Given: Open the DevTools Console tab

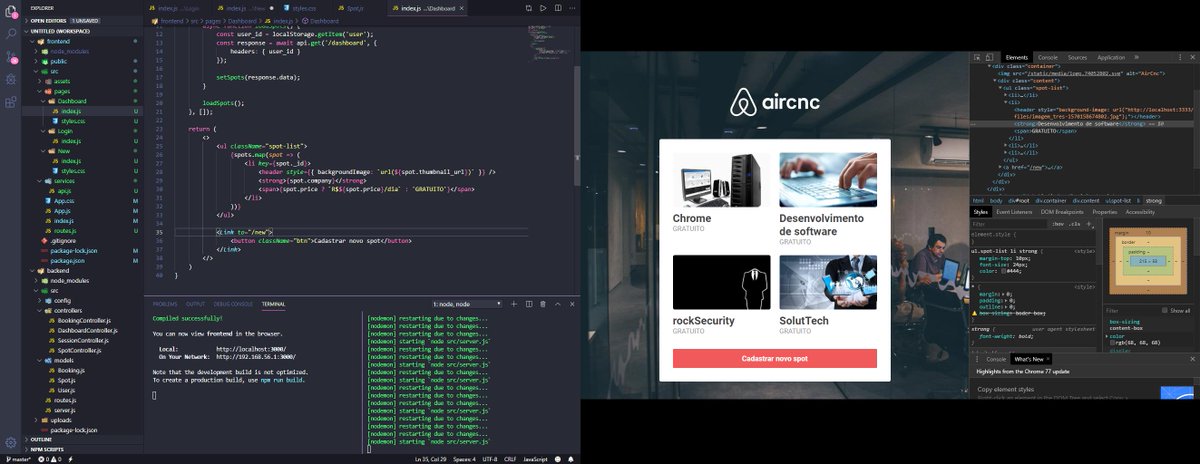Looking at the screenshot, I should [1047, 58].
